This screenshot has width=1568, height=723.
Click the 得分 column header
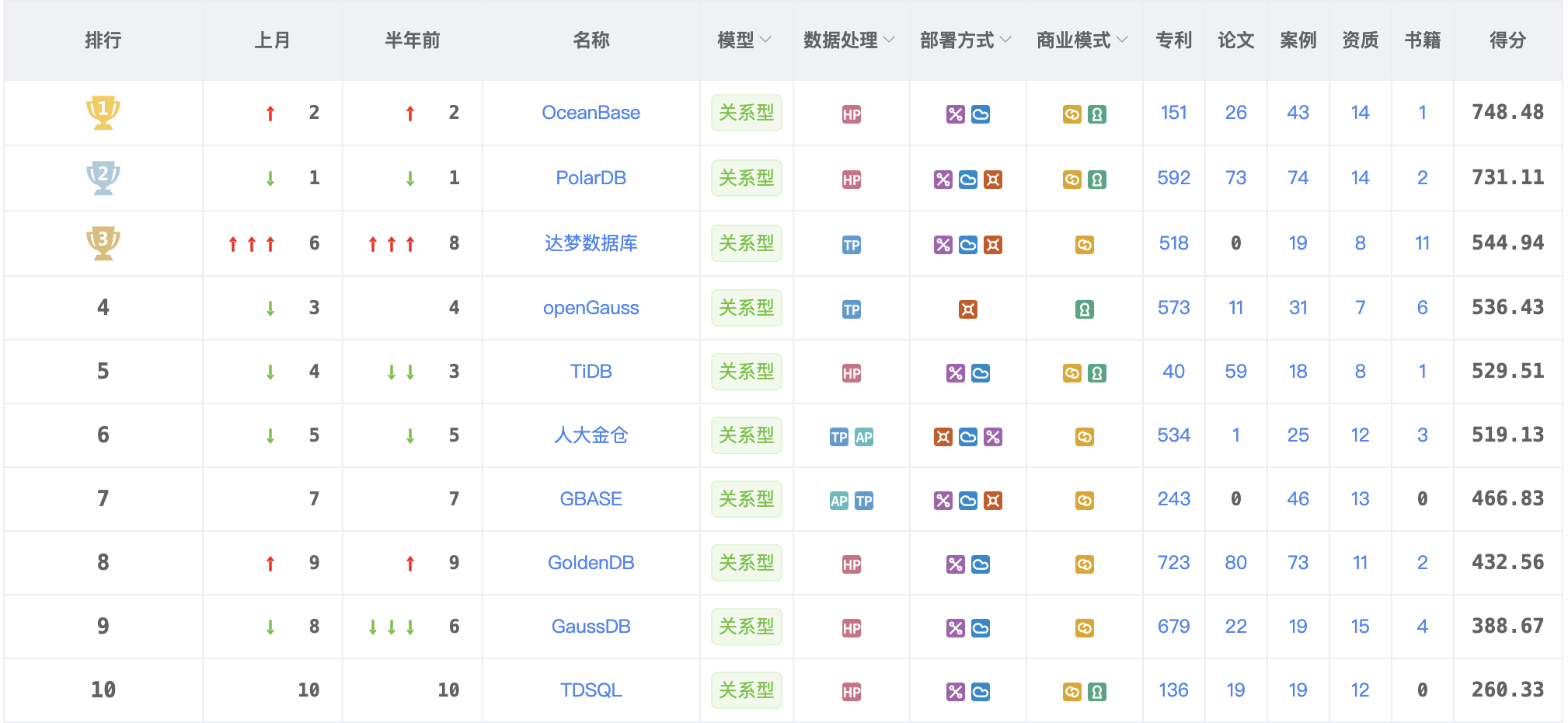[x=1507, y=40]
